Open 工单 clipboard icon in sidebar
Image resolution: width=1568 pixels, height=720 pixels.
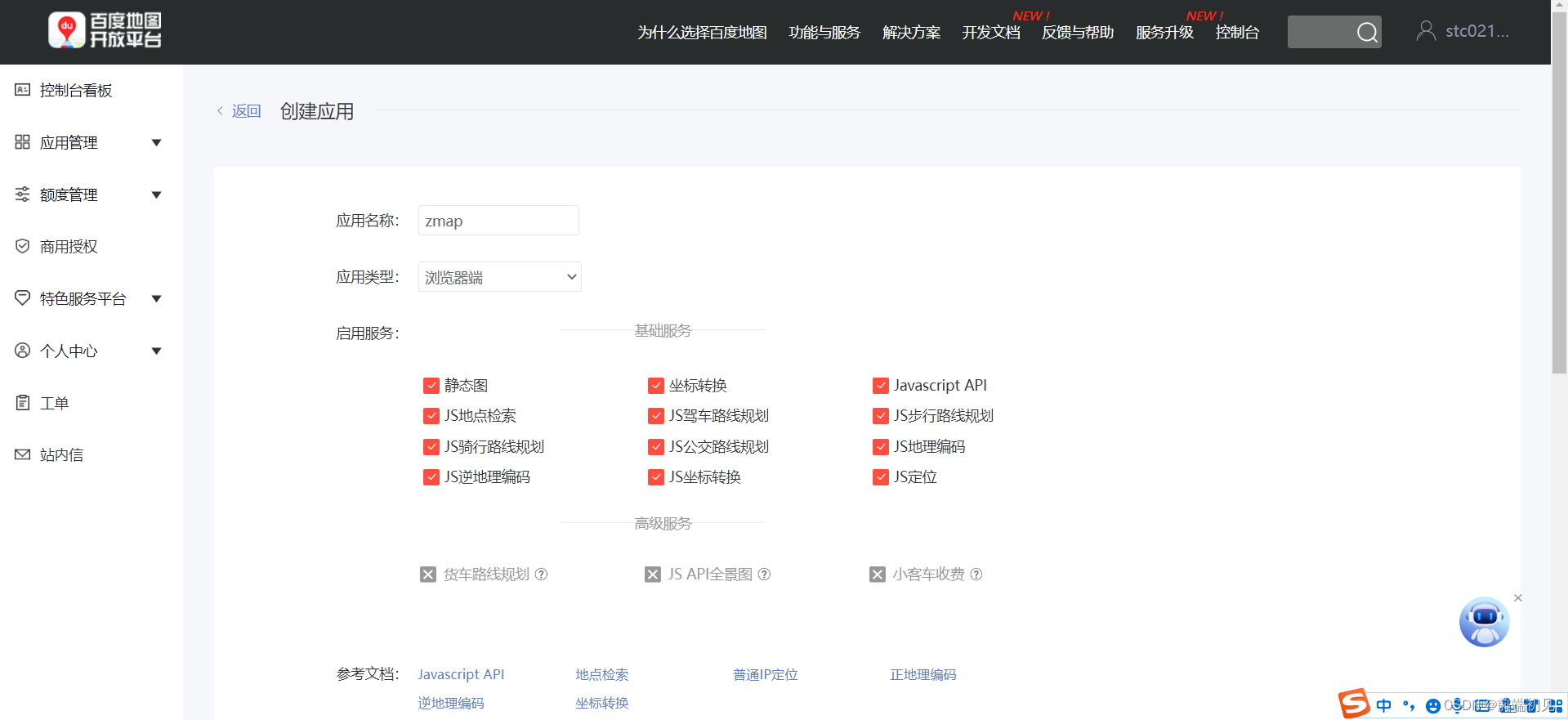coord(23,402)
